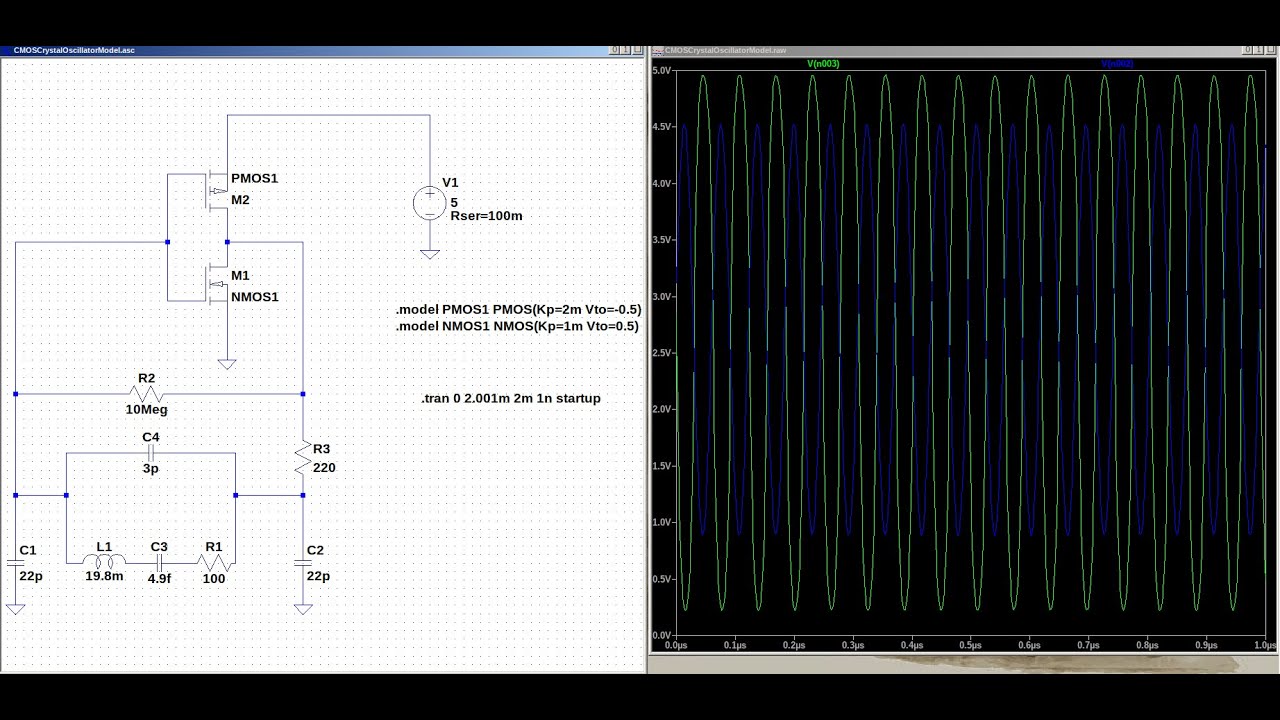
Task: Select the R1 resistor symbol
Action: point(214,563)
